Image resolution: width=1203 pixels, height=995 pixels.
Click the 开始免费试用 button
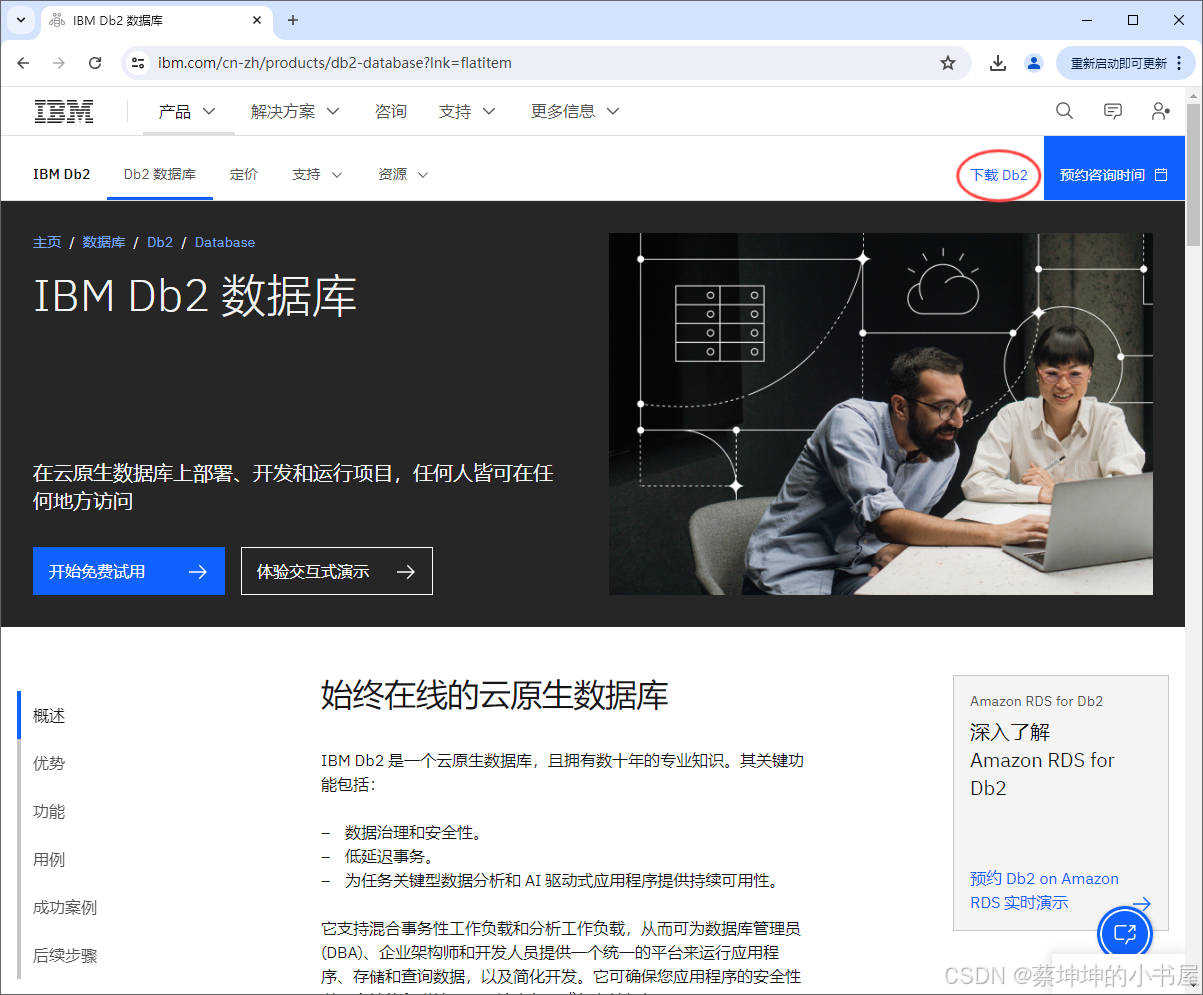pos(128,571)
